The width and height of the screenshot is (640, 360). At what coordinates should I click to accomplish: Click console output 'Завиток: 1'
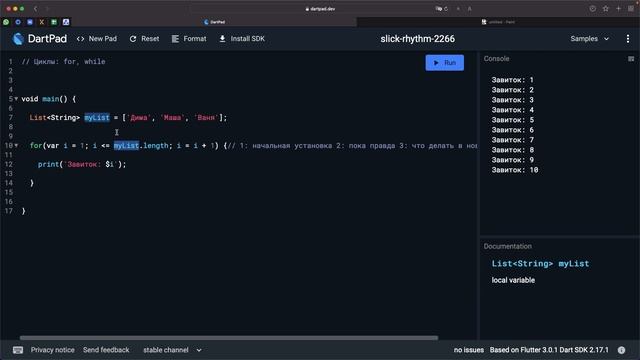click(512, 80)
